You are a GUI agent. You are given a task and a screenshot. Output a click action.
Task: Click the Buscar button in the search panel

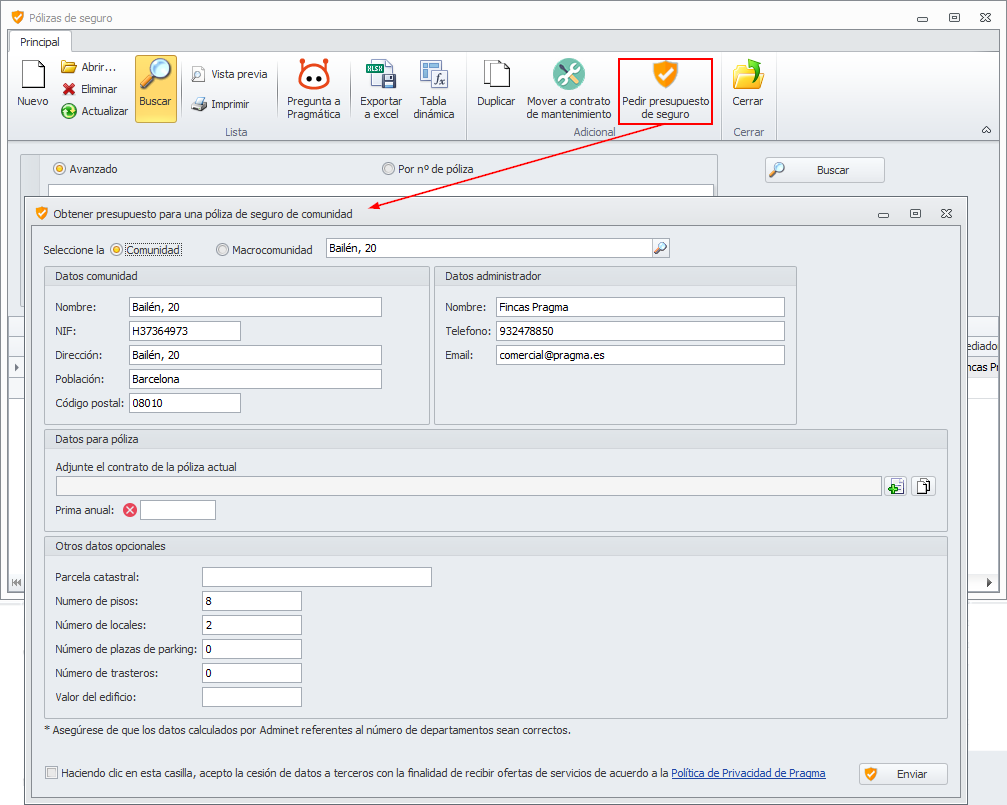click(825, 170)
